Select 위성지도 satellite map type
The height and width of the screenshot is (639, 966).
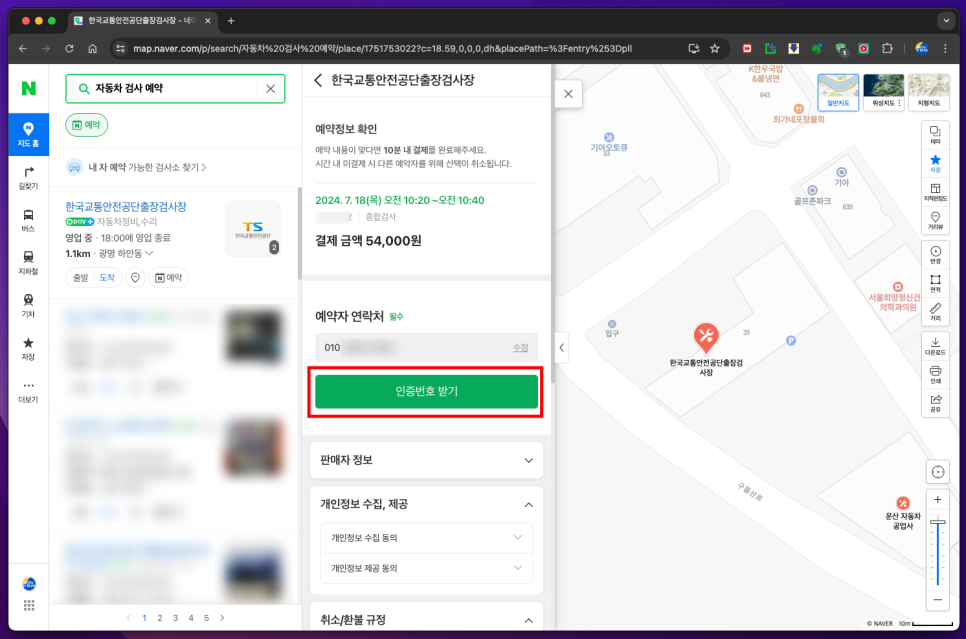pos(883,92)
